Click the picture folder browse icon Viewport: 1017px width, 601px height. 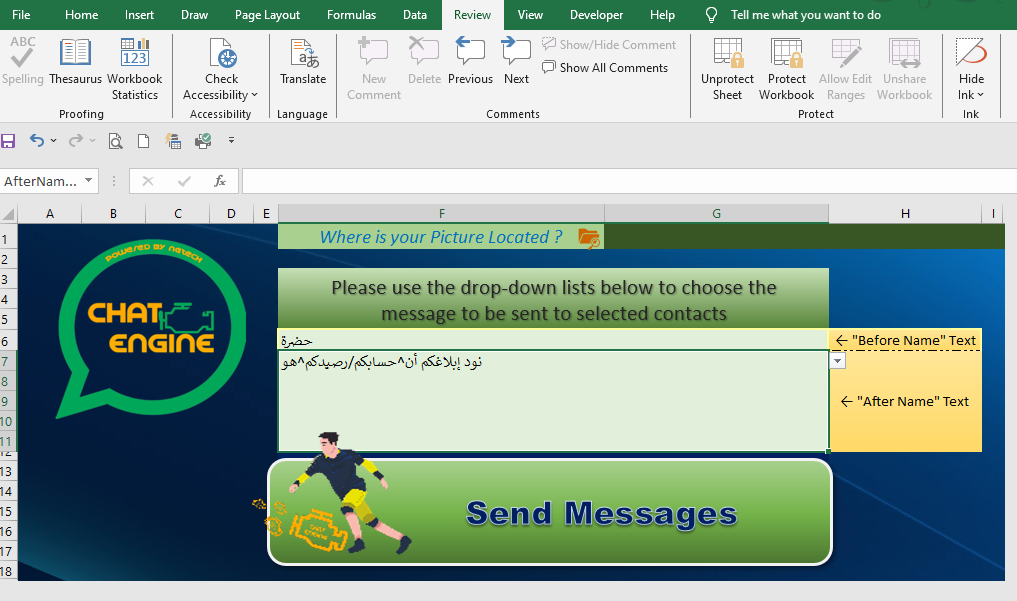coord(589,238)
